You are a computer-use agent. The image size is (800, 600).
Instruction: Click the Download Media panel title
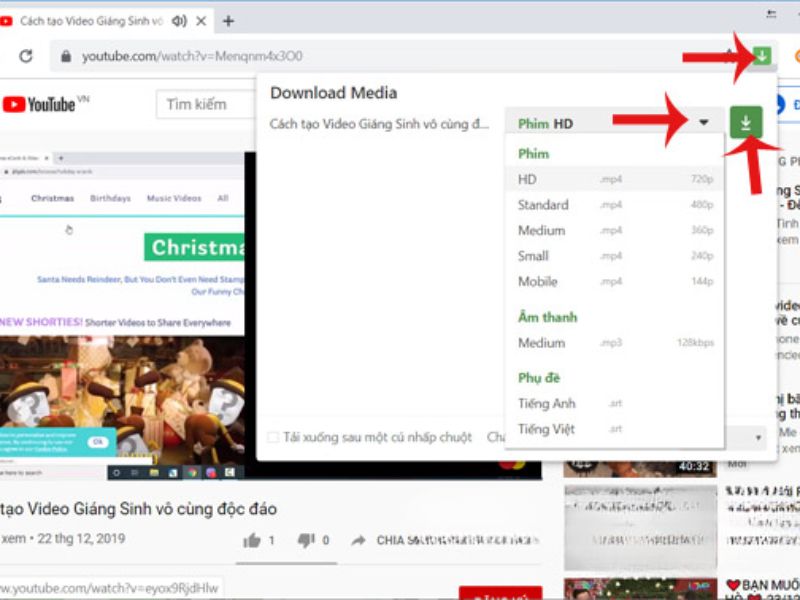pos(334,93)
